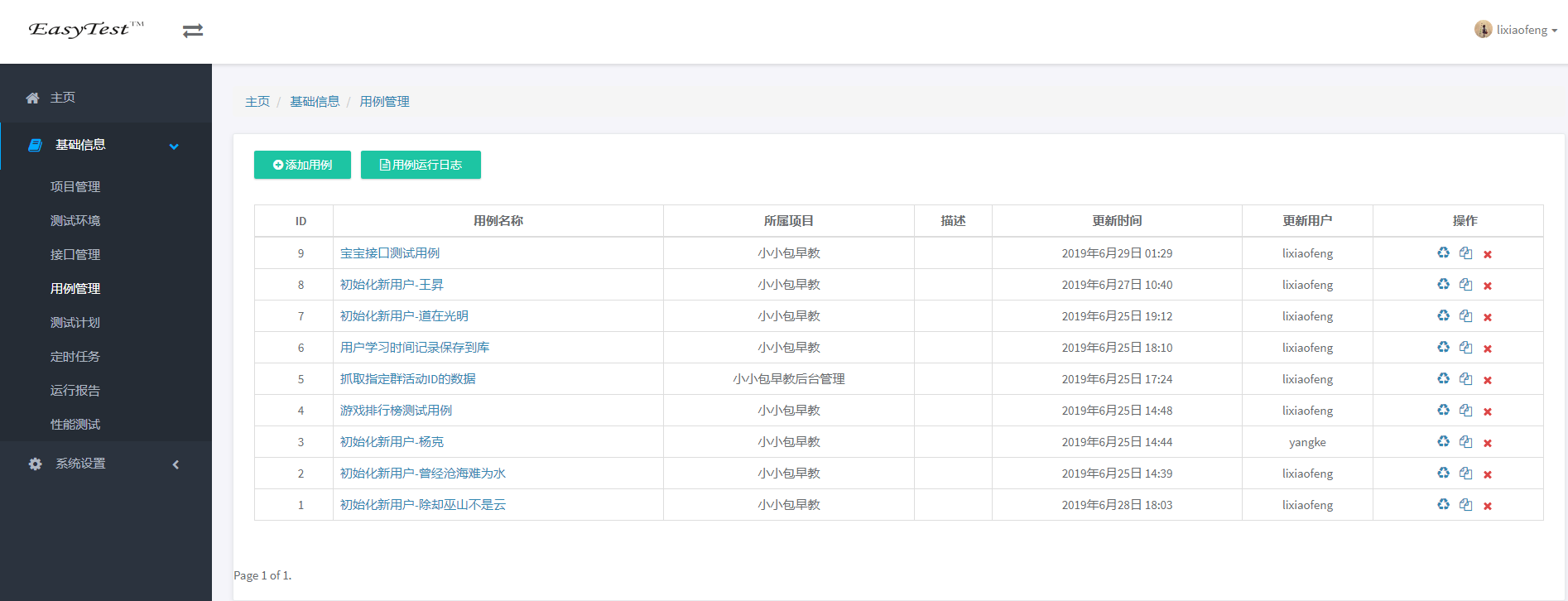The width and height of the screenshot is (1568, 601).
Task: Open the 初始化新用户-王昇 case link
Action: 392,285
